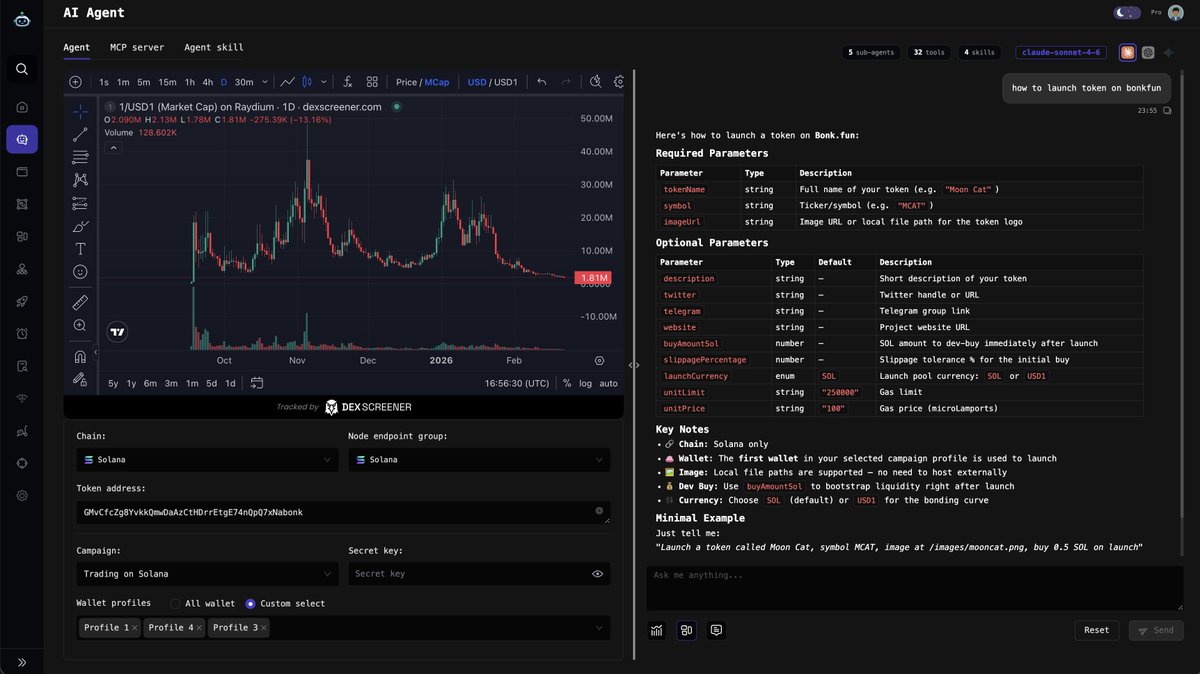Open the indicators fx menu
The width and height of the screenshot is (1200, 674).
(347, 82)
